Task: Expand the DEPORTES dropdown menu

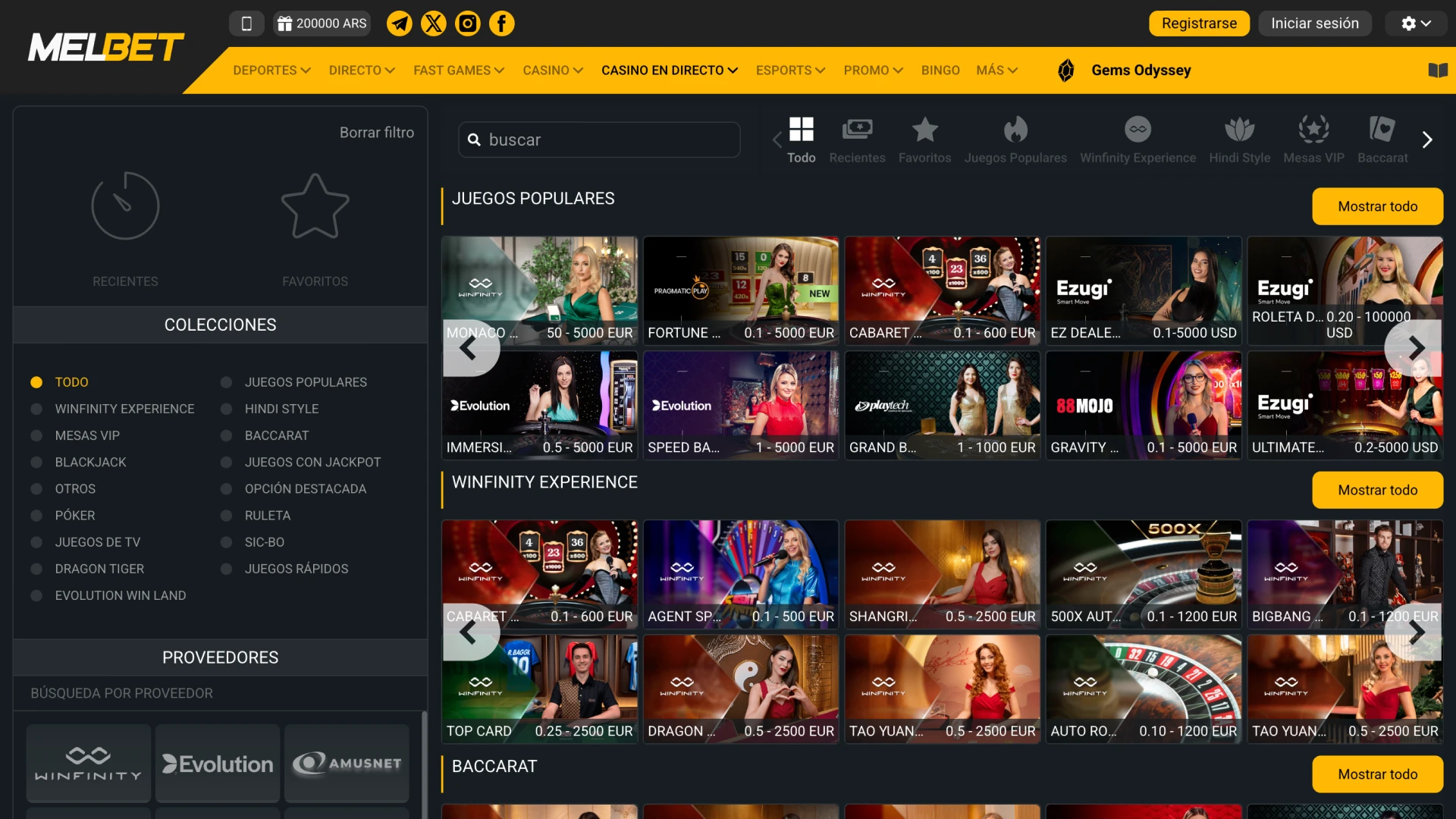Action: pyautogui.click(x=271, y=70)
